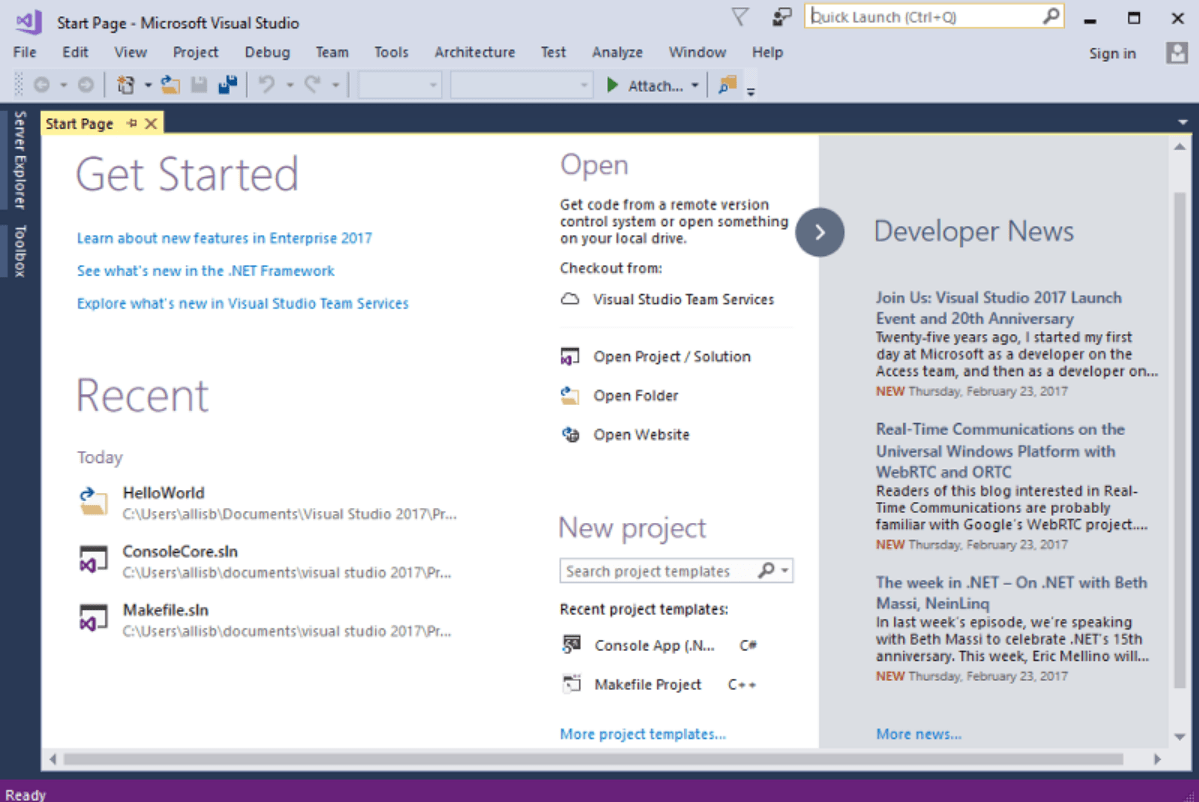Click the send feedback icon in title bar
The image size is (1199, 802).
pos(781,17)
